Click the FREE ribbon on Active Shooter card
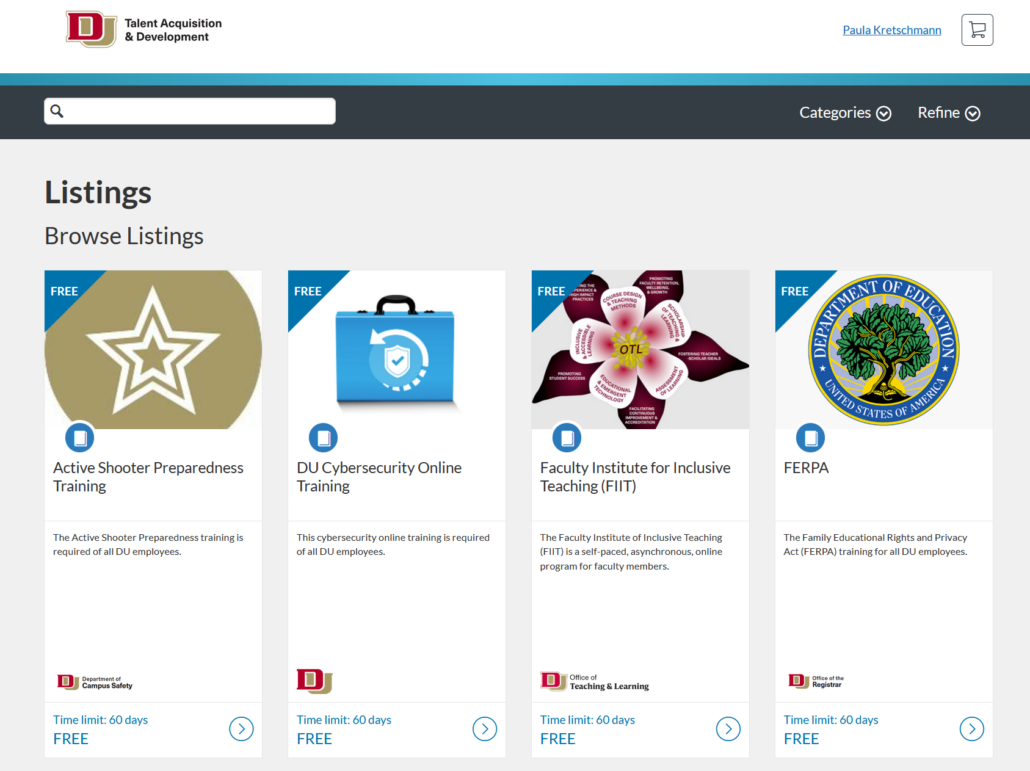Viewport: 1030px width, 771px height. coord(64,291)
